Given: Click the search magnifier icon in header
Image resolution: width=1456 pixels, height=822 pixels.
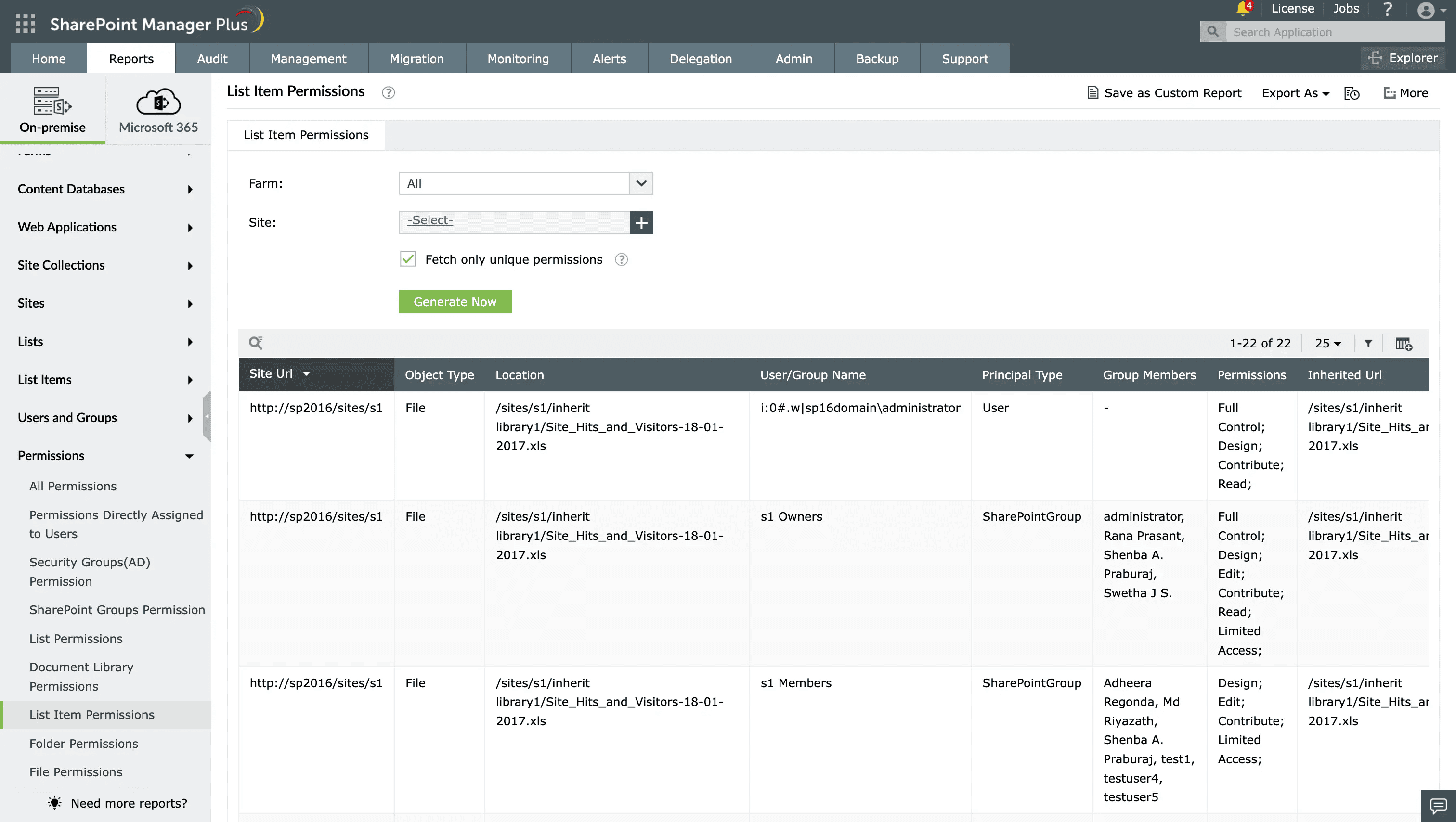Looking at the screenshot, I should tap(1212, 32).
